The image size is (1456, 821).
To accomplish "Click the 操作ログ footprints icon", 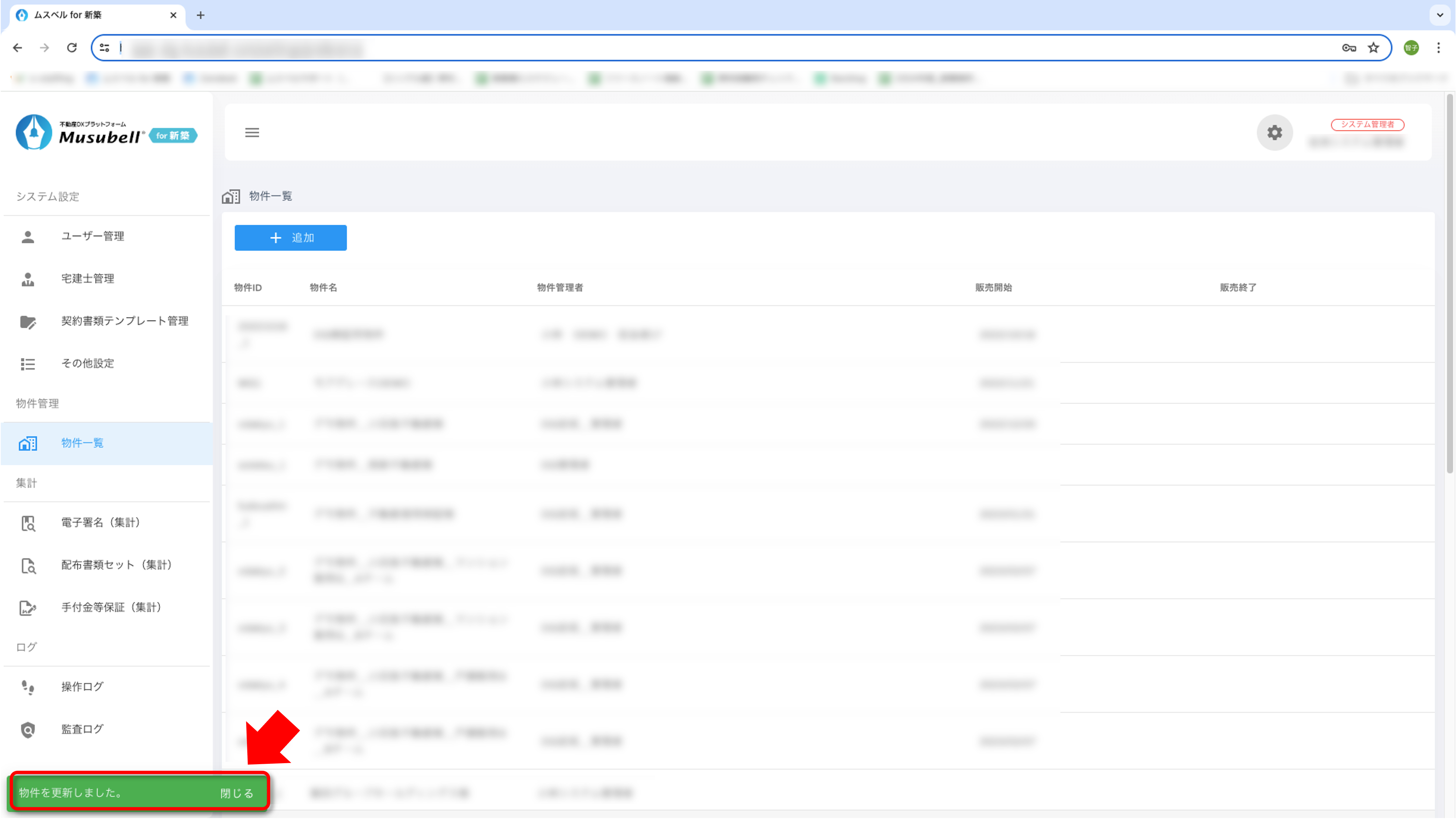I will [x=28, y=687].
